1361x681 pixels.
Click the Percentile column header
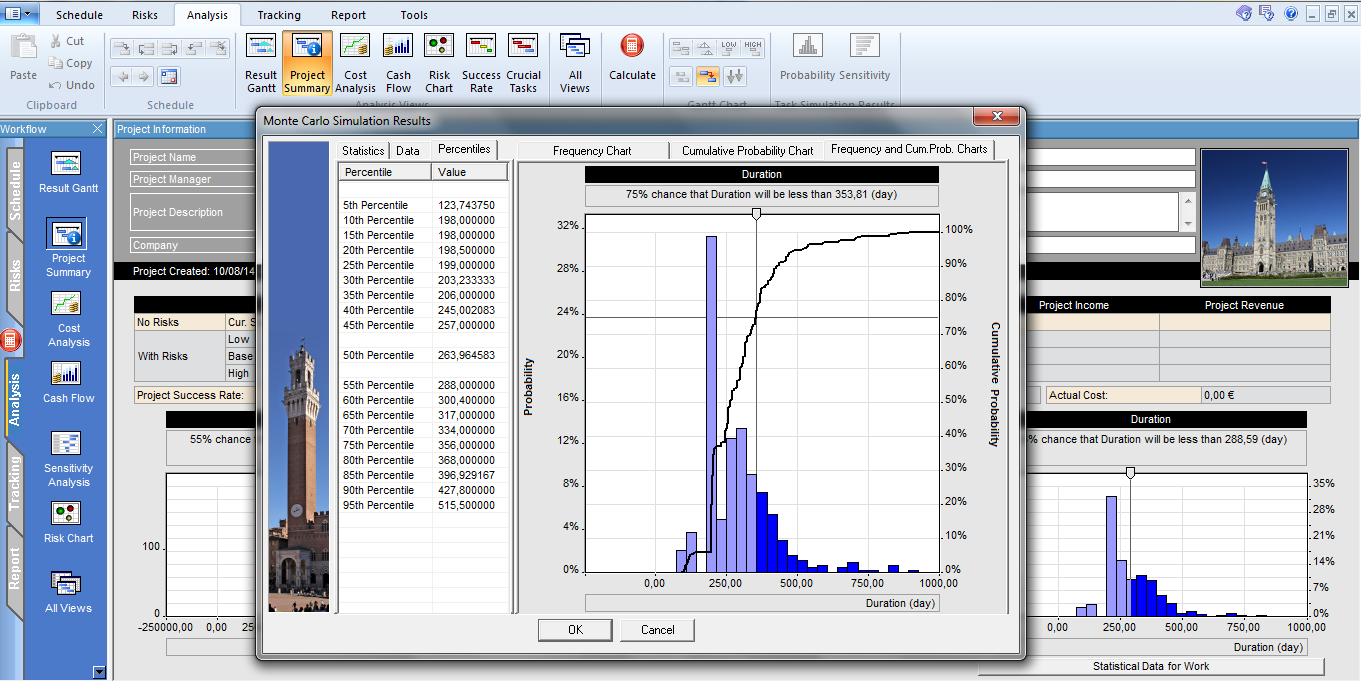coord(385,173)
